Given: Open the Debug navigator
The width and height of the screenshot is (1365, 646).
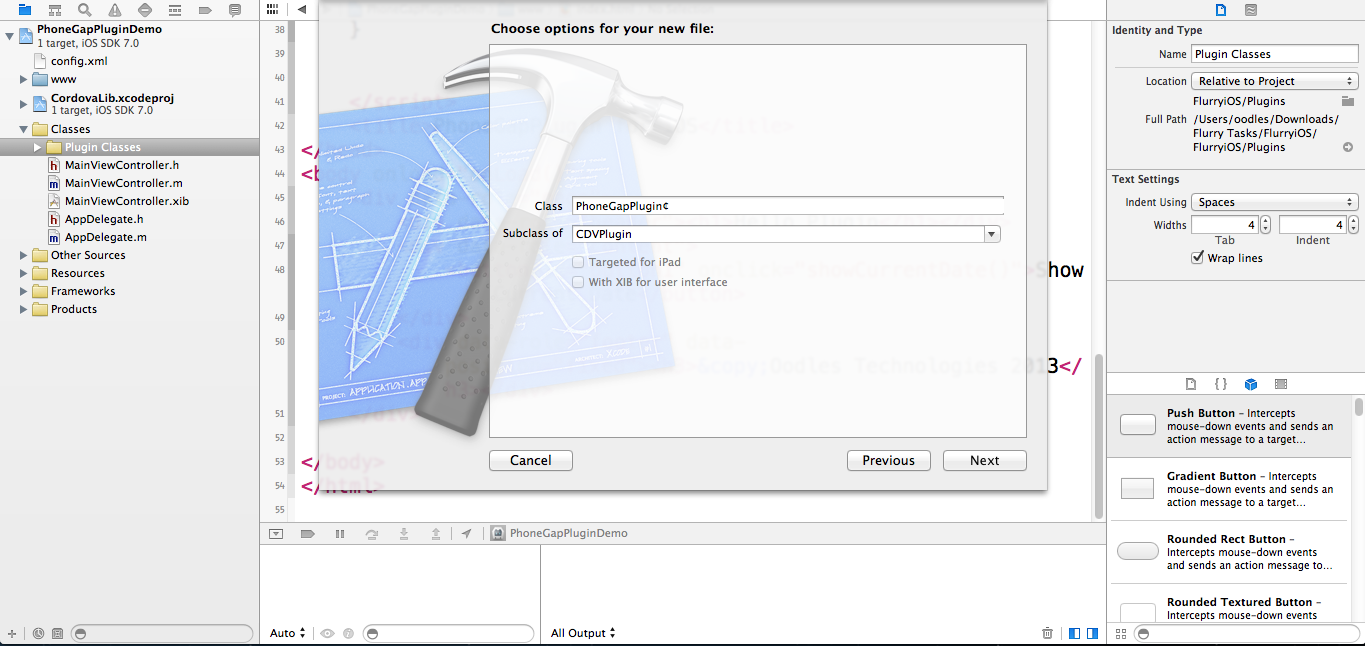Looking at the screenshot, I should [175, 10].
